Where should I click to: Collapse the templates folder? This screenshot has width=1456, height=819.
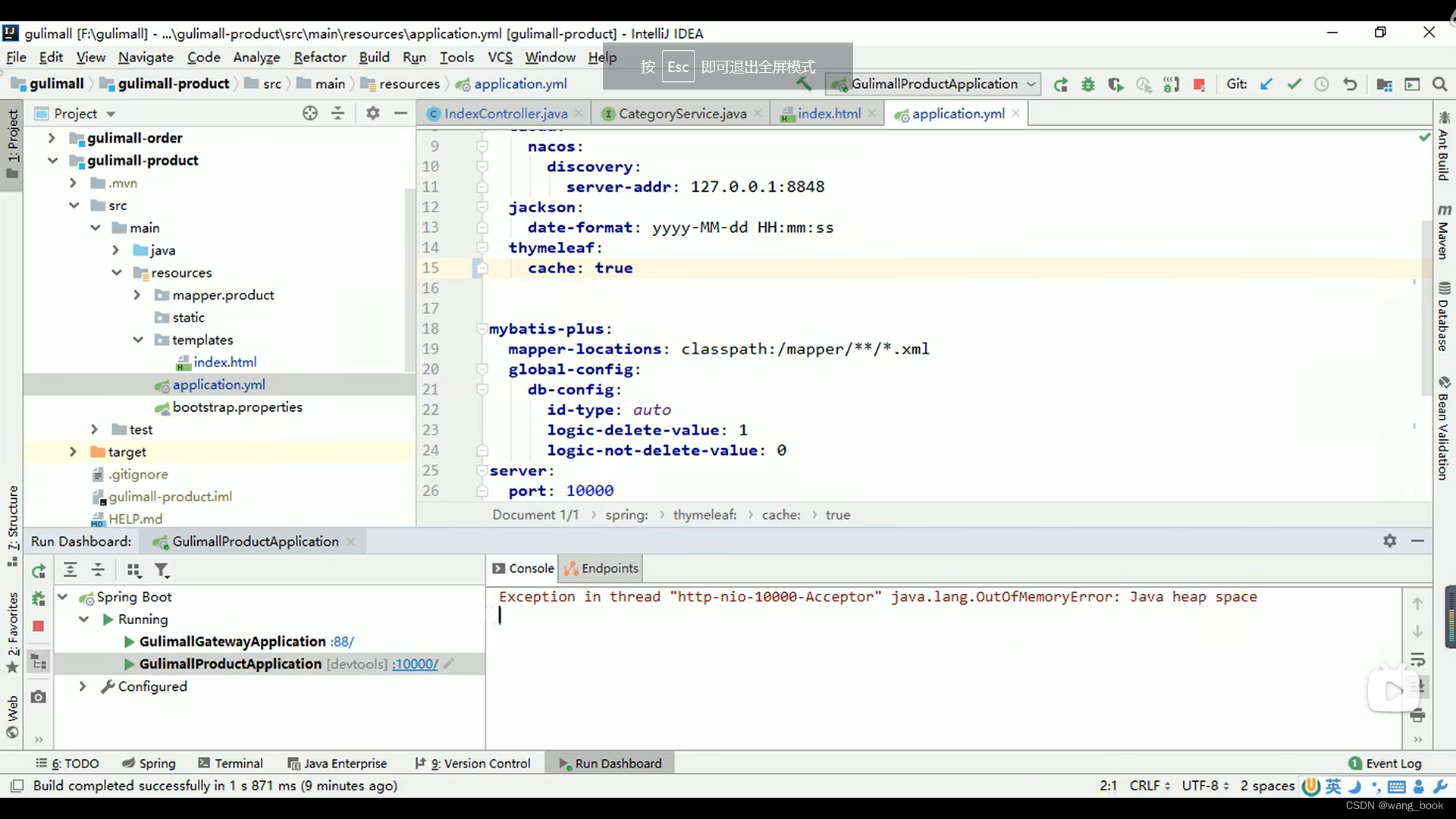pos(137,340)
